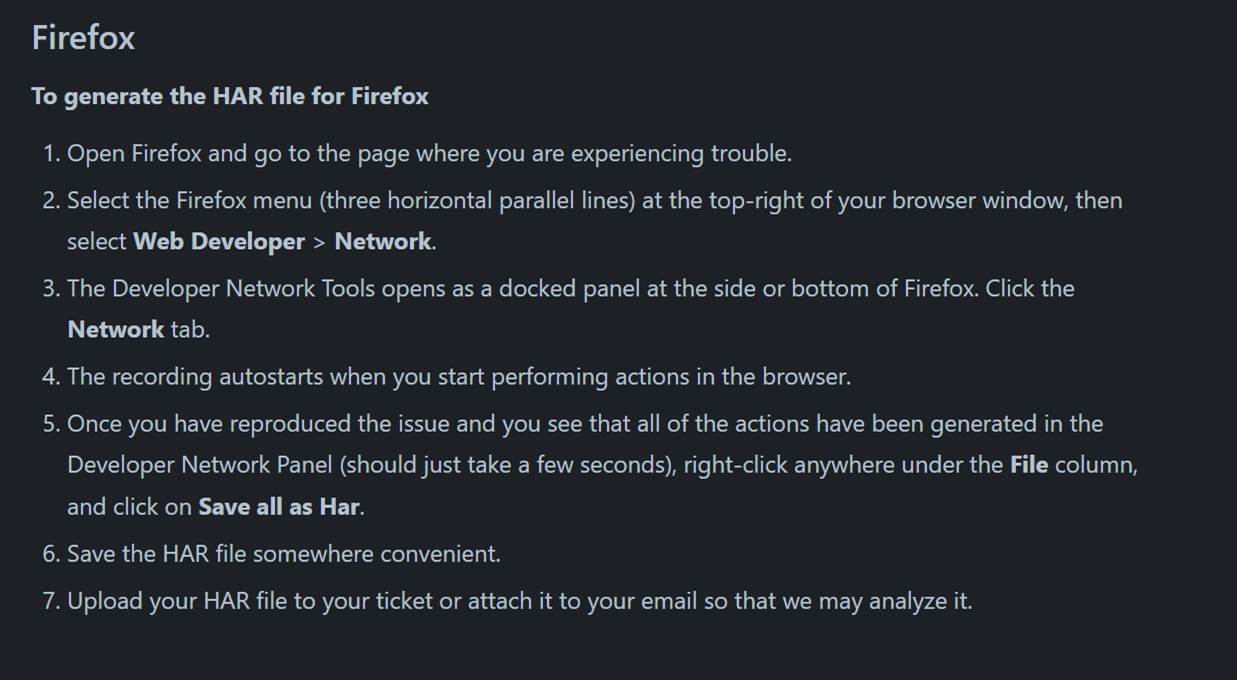Click the "attach it to your email" phrase
This screenshot has width=1237, height=680.
point(571,601)
